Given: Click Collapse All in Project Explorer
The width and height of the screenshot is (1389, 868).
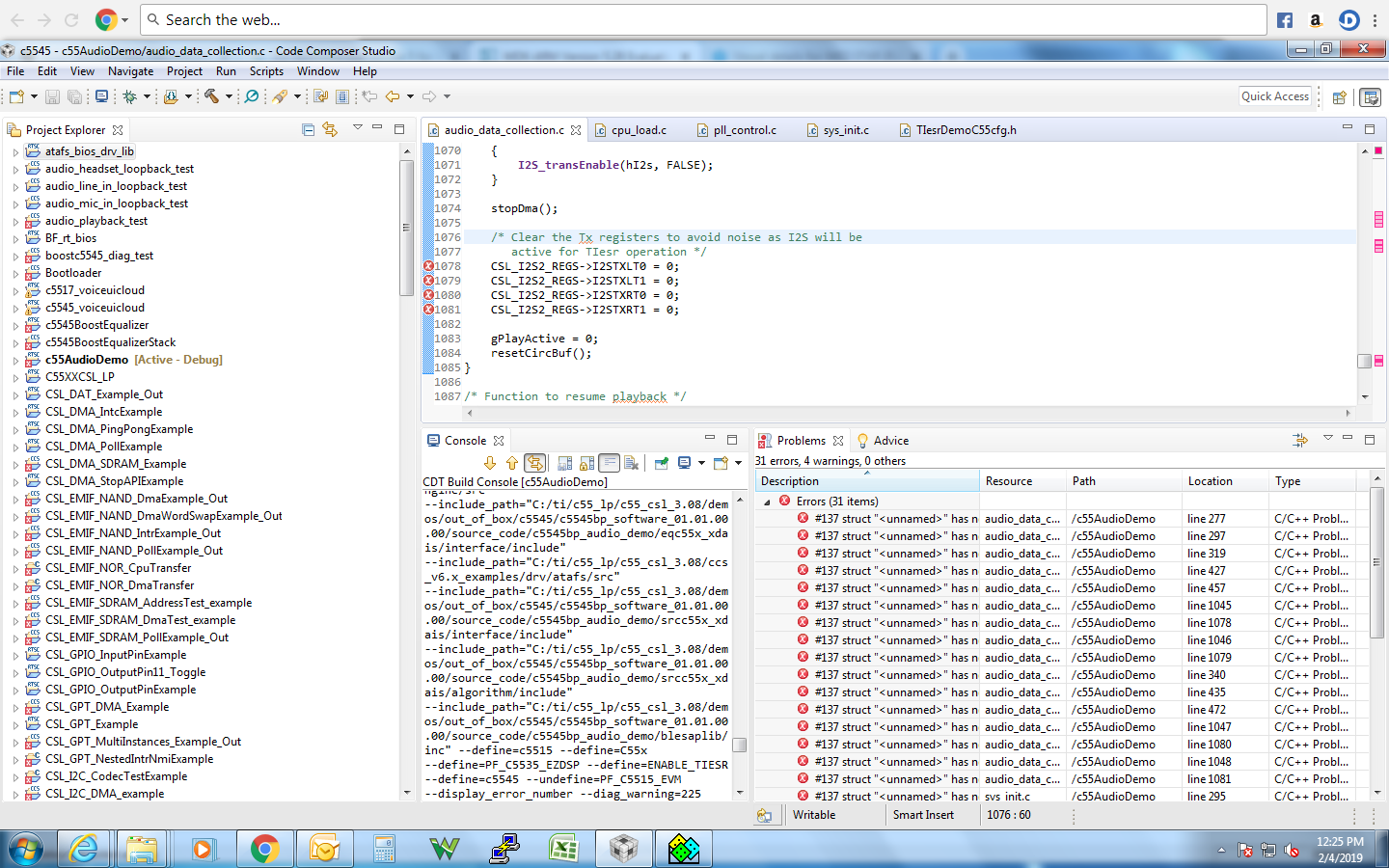Looking at the screenshot, I should coord(309,129).
